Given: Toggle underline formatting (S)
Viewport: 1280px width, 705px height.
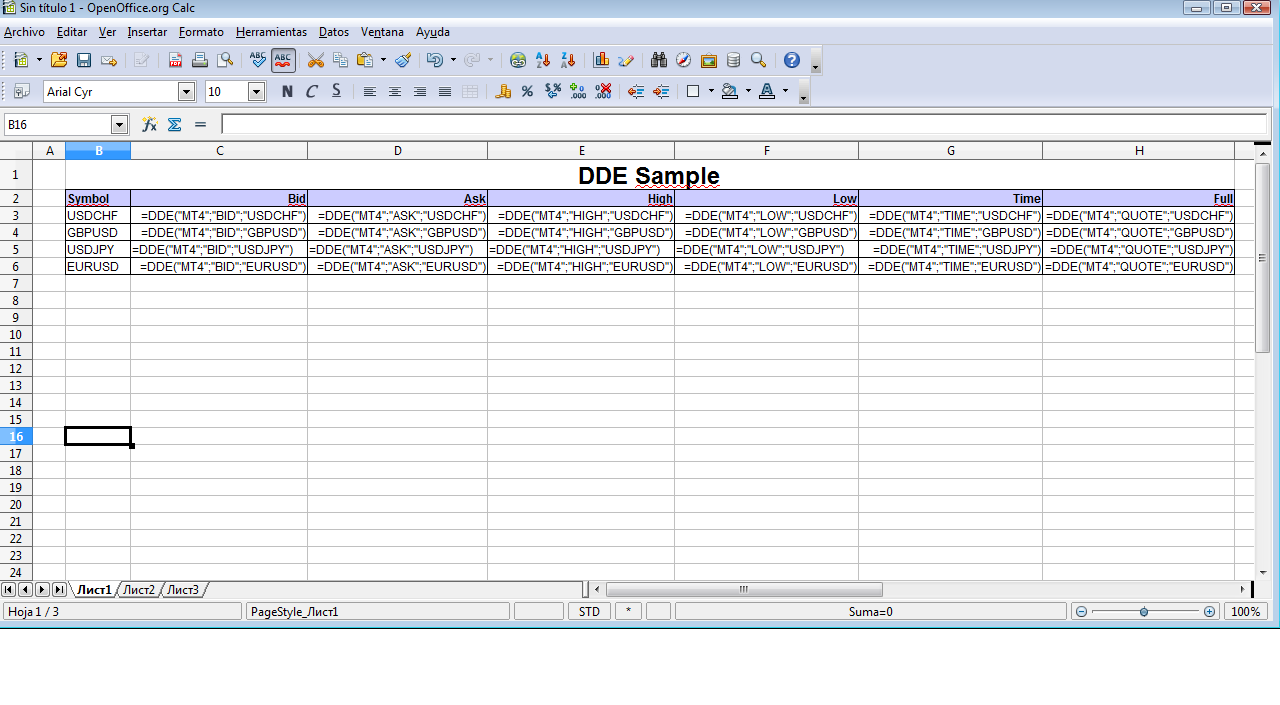Looking at the screenshot, I should pyautogui.click(x=336, y=92).
